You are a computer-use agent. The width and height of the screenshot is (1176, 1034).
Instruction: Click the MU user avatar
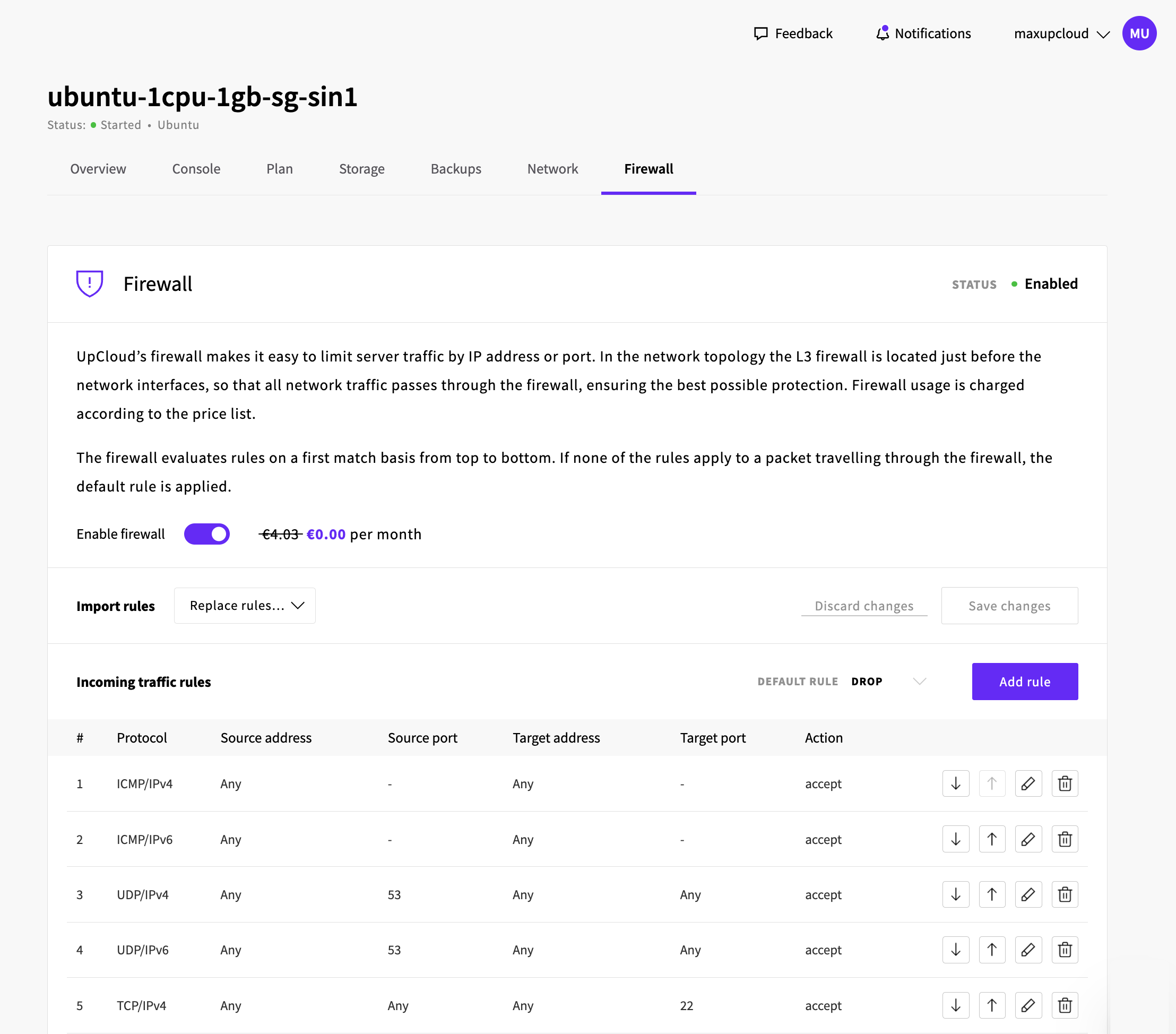pos(1139,33)
